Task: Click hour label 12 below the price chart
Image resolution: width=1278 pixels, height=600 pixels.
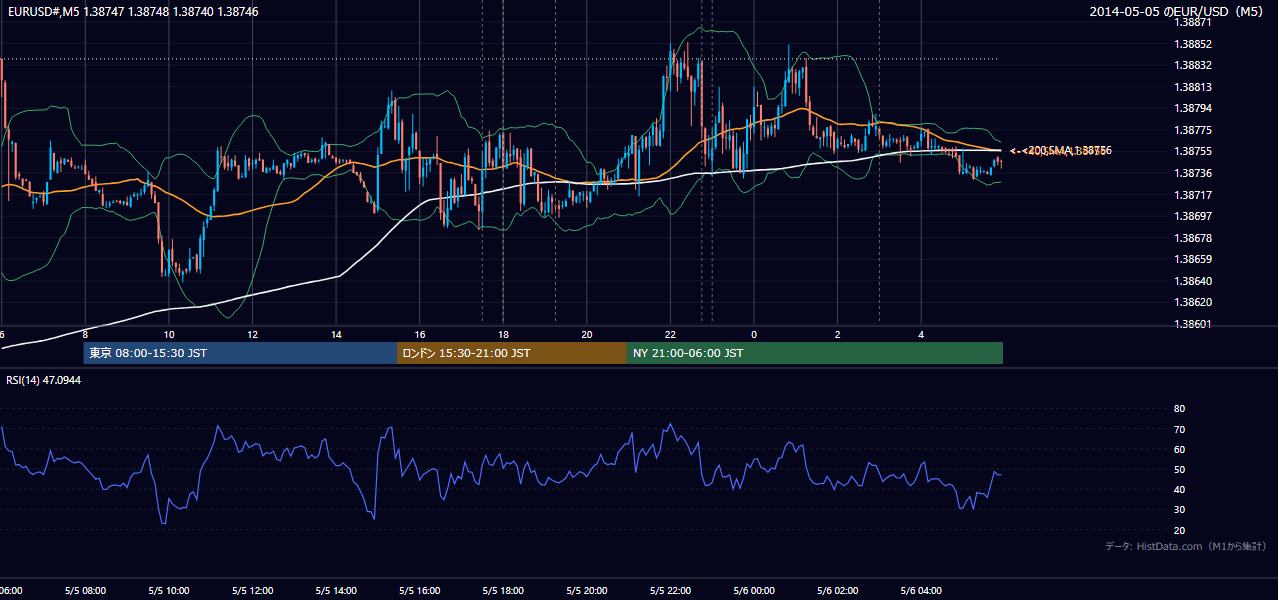Action: click(253, 334)
